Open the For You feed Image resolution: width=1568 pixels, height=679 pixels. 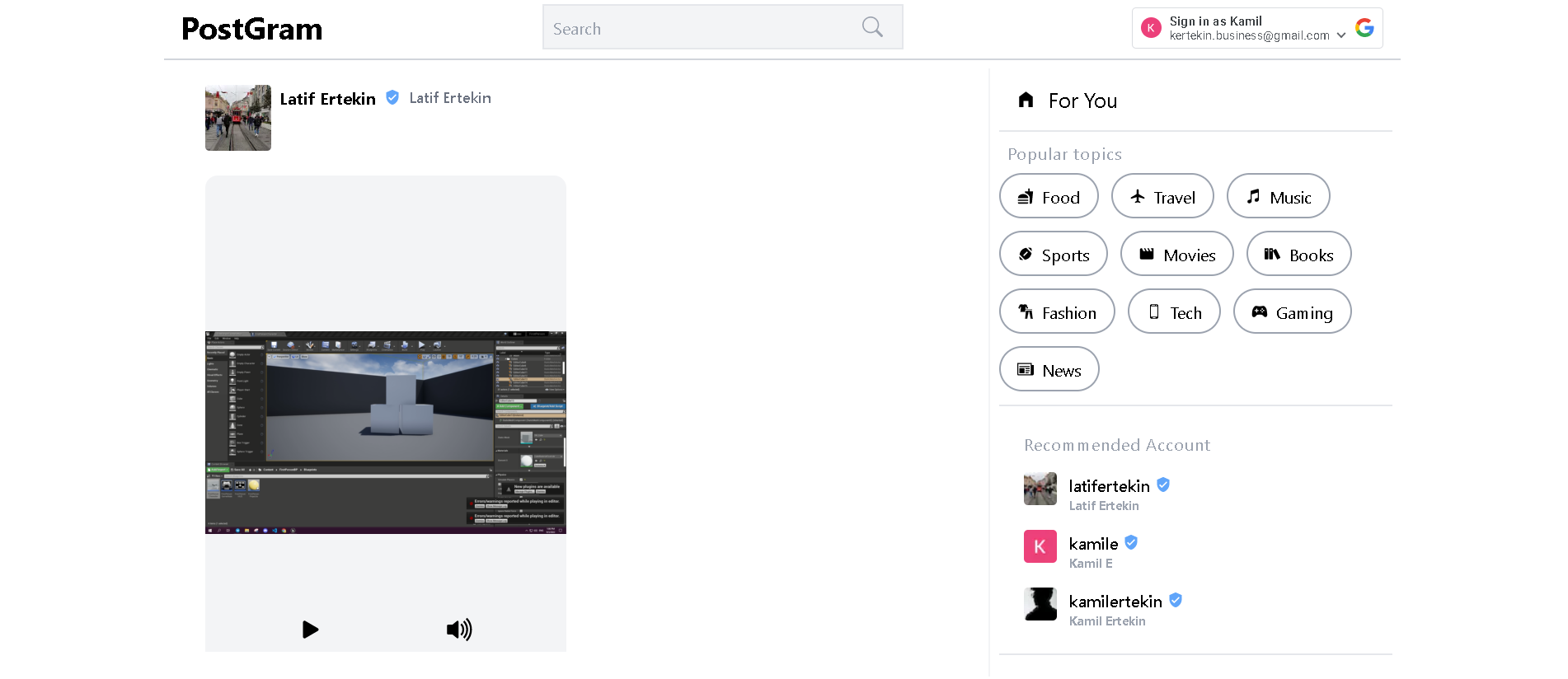pyautogui.click(x=1082, y=101)
